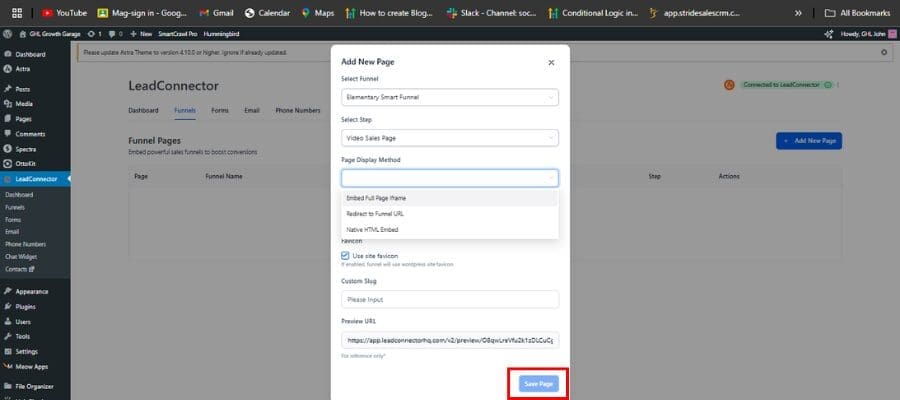Open Forms submenu item in sidebar
This screenshot has width=900, height=400.
point(13,220)
